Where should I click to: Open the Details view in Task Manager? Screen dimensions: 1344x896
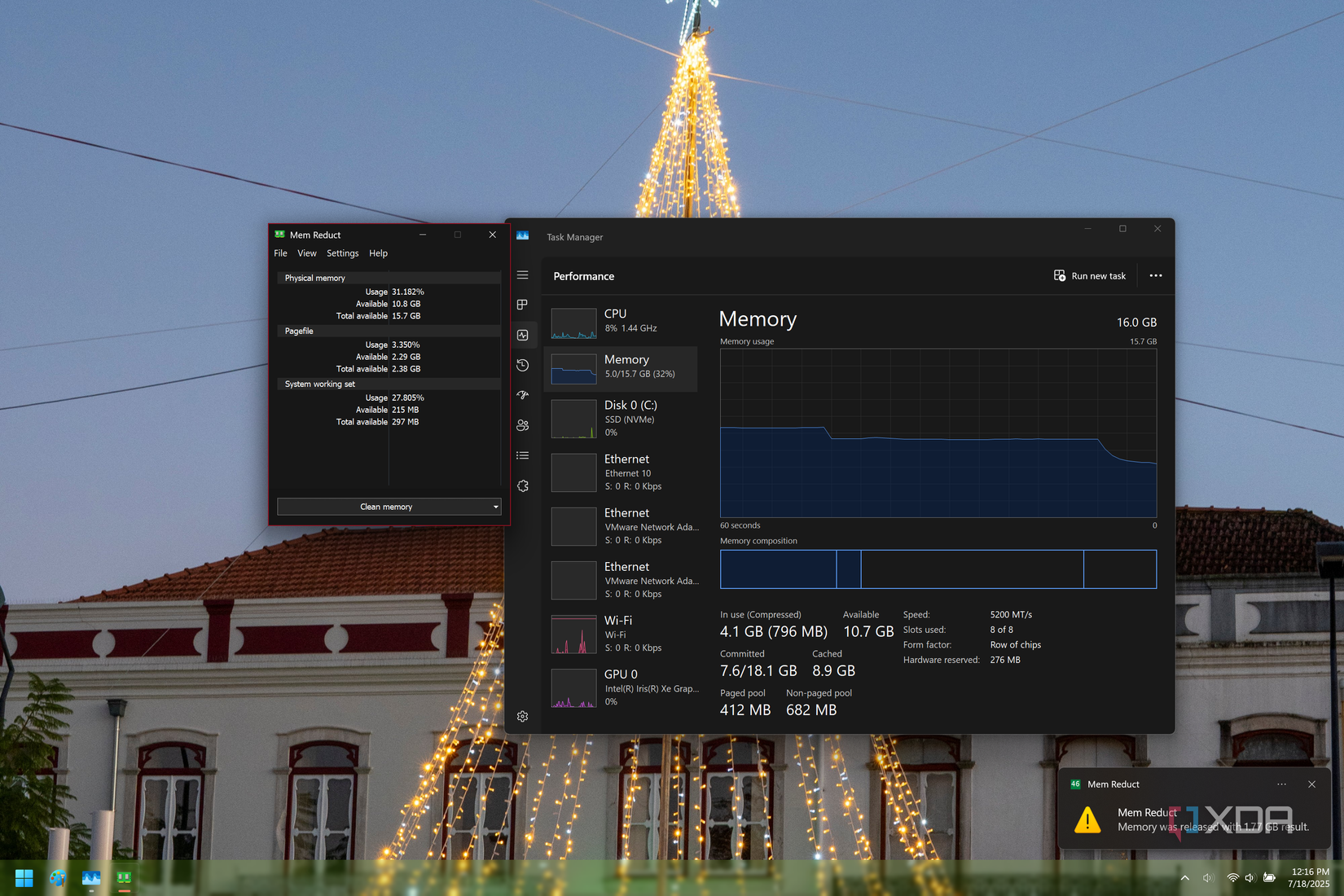tap(522, 455)
